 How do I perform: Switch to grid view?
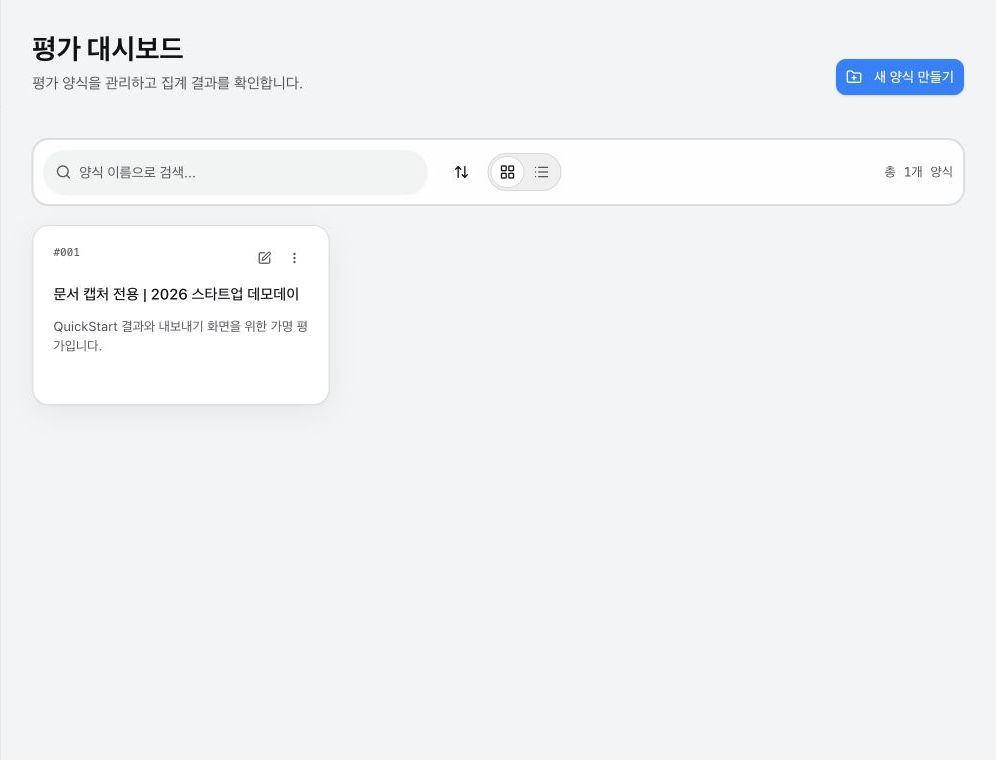click(508, 172)
